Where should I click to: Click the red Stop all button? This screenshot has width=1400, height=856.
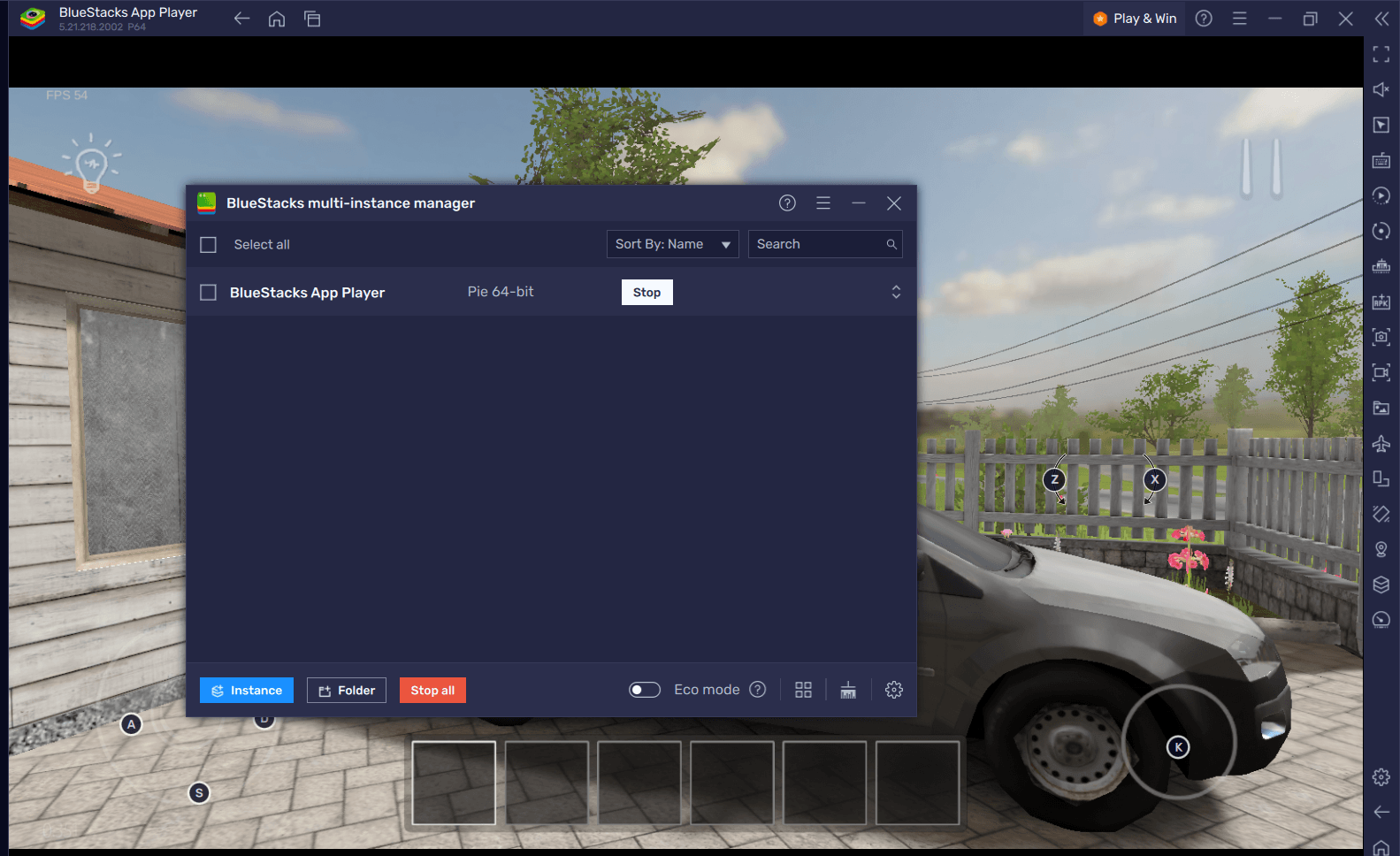(x=432, y=691)
